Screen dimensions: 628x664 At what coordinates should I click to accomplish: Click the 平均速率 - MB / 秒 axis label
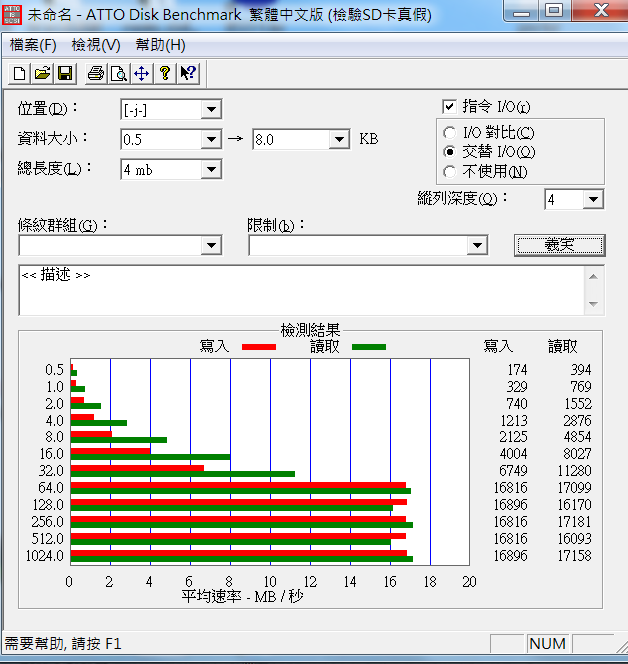pyautogui.click(x=242, y=596)
